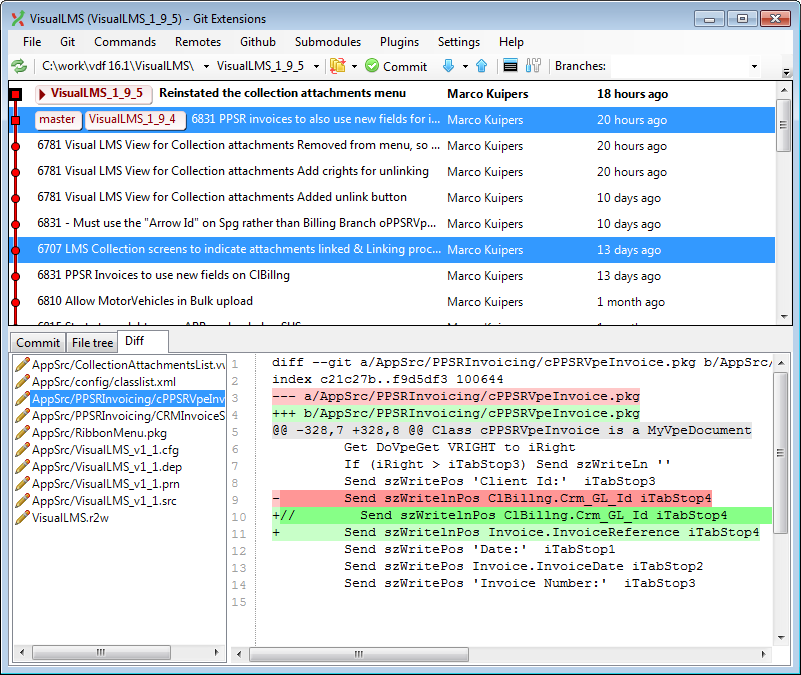This screenshot has height=675, width=801.
Task: Click the master branch label
Action: (58, 120)
